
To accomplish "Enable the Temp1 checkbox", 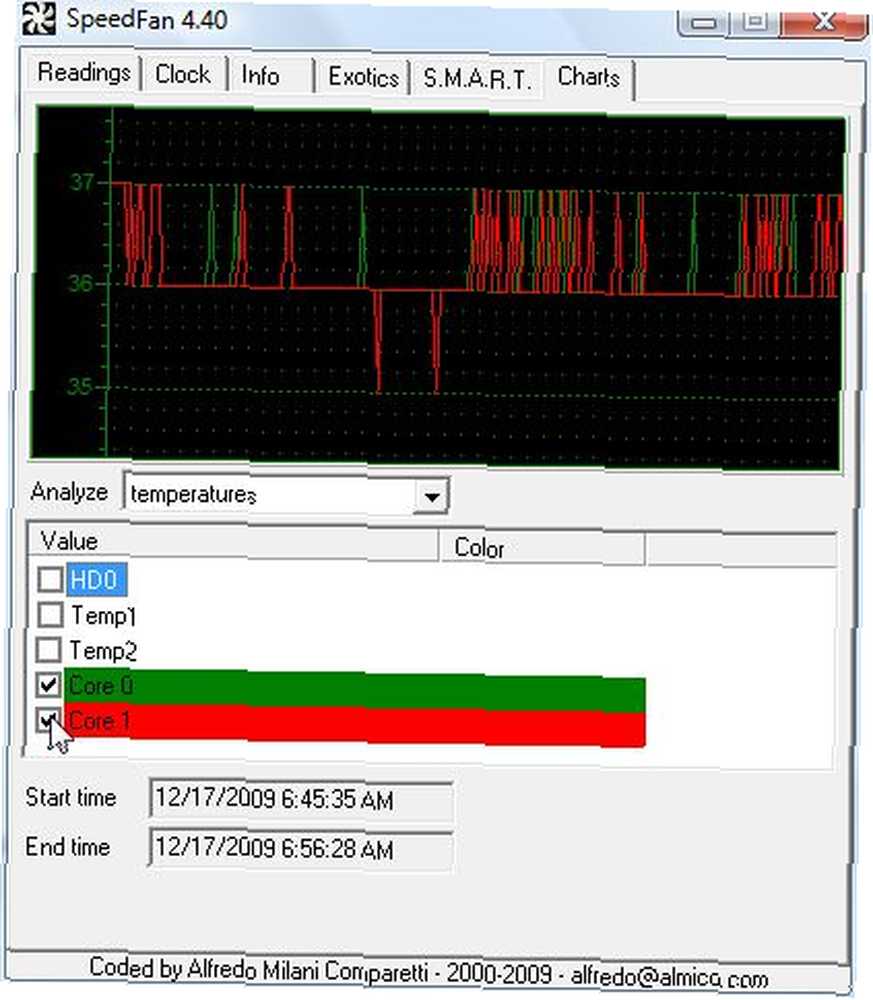I will [x=50, y=615].
